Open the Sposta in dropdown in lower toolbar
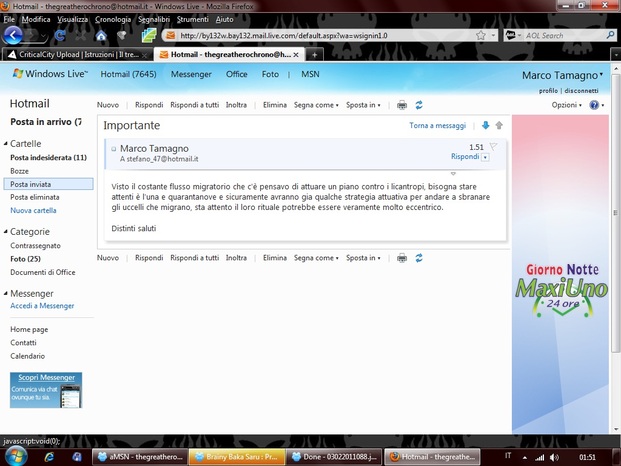 [363, 258]
